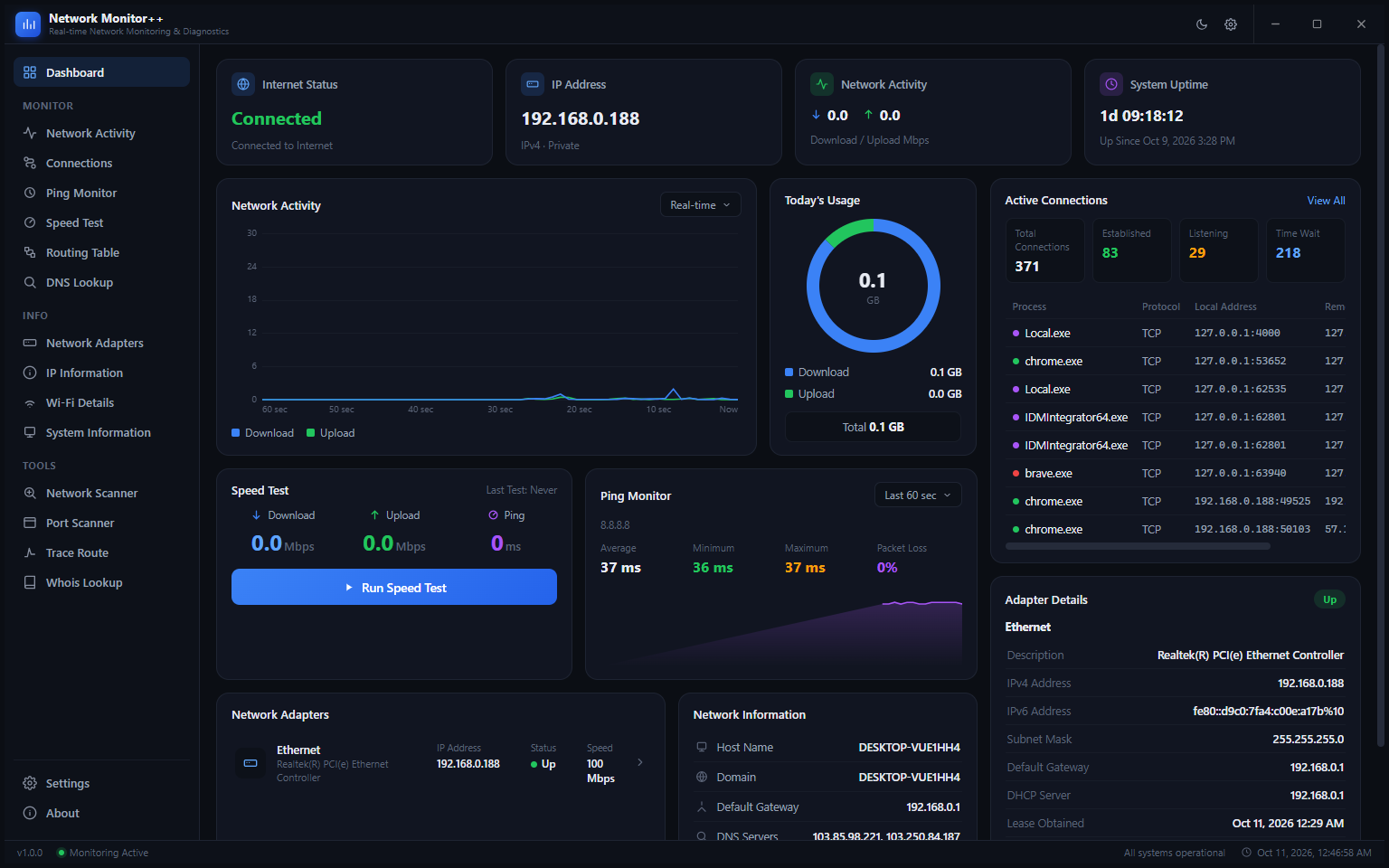Open the About page
The image size is (1389, 868).
(x=101, y=813)
